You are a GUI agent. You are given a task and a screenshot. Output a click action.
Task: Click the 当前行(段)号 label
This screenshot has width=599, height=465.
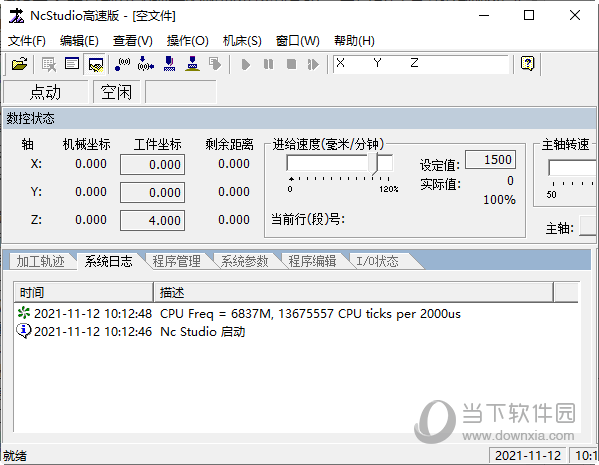[x=308, y=220]
